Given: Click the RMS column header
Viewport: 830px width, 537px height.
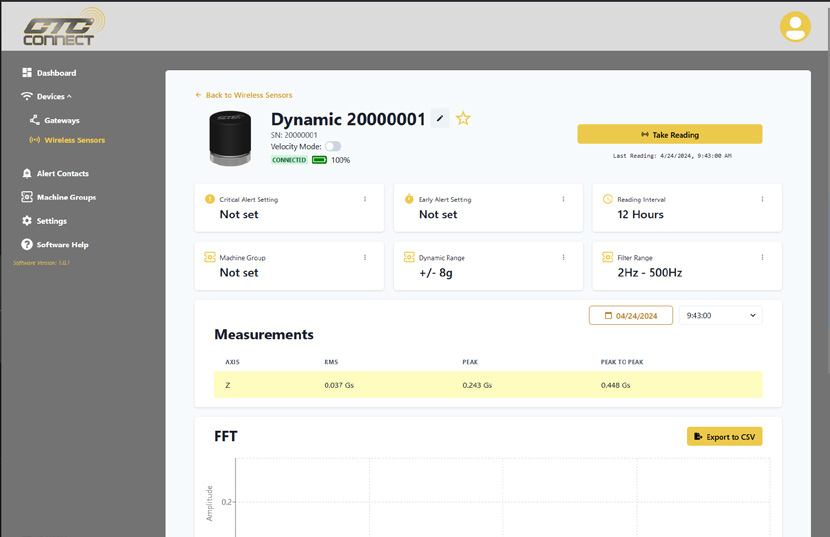Looking at the screenshot, I should pos(331,362).
